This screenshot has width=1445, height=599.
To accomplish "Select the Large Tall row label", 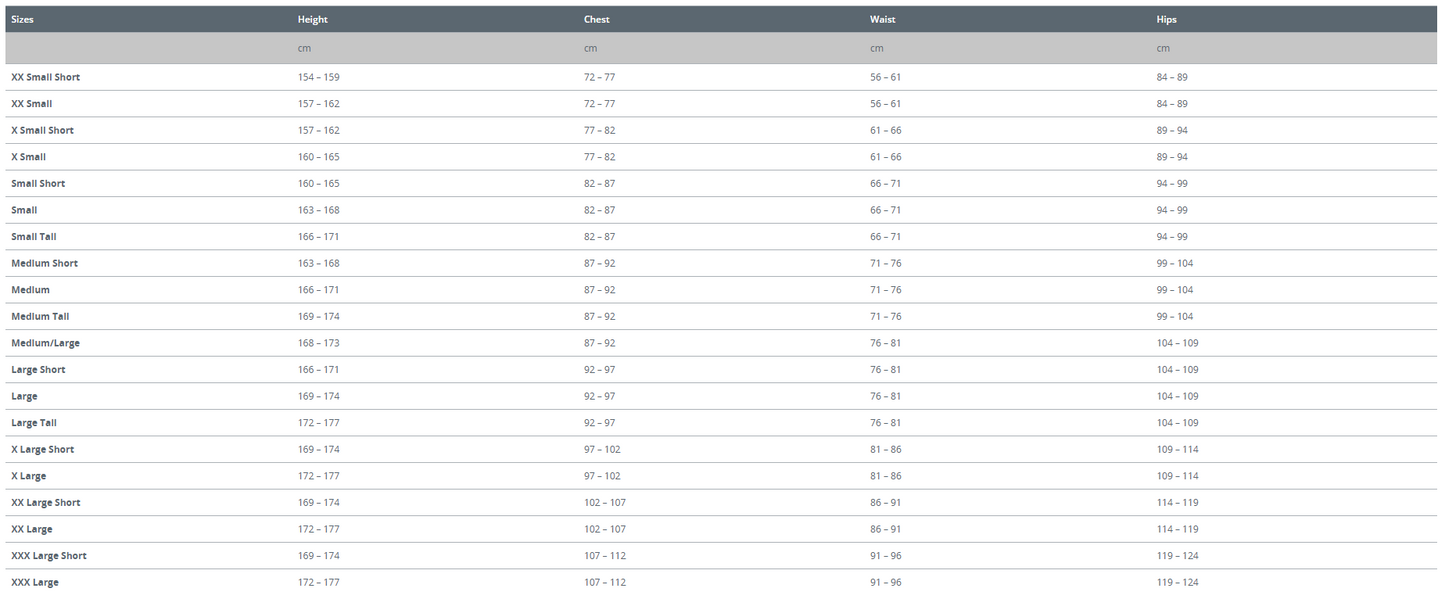I will pos(33,423).
